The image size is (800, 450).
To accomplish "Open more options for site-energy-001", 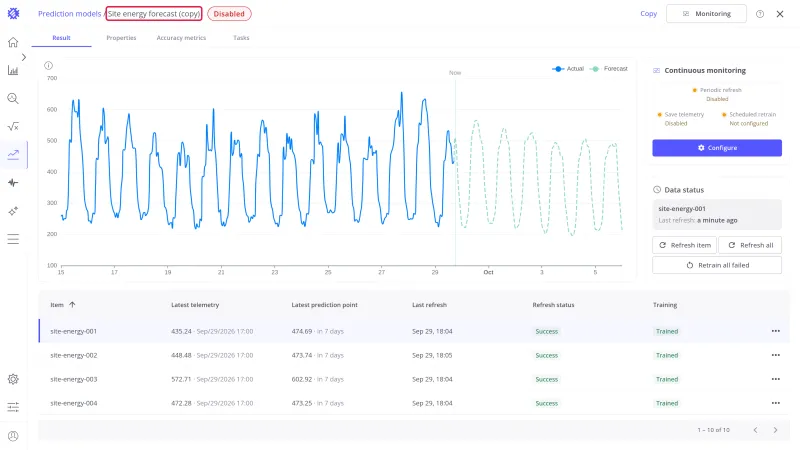I will pos(776,331).
